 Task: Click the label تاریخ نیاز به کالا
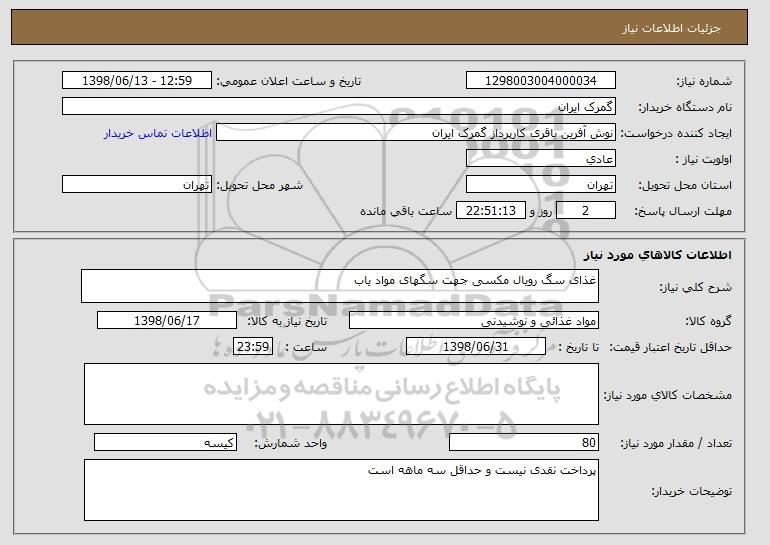click(287, 321)
